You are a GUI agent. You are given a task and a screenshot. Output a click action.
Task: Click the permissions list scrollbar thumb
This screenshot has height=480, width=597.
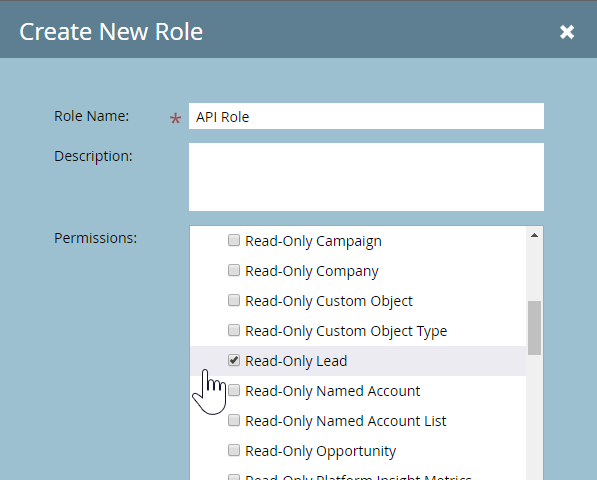pos(535,328)
